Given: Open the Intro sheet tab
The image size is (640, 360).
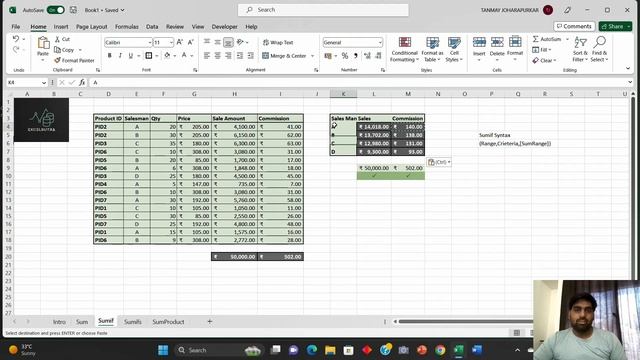Looking at the screenshot, I should coord(59,322).
